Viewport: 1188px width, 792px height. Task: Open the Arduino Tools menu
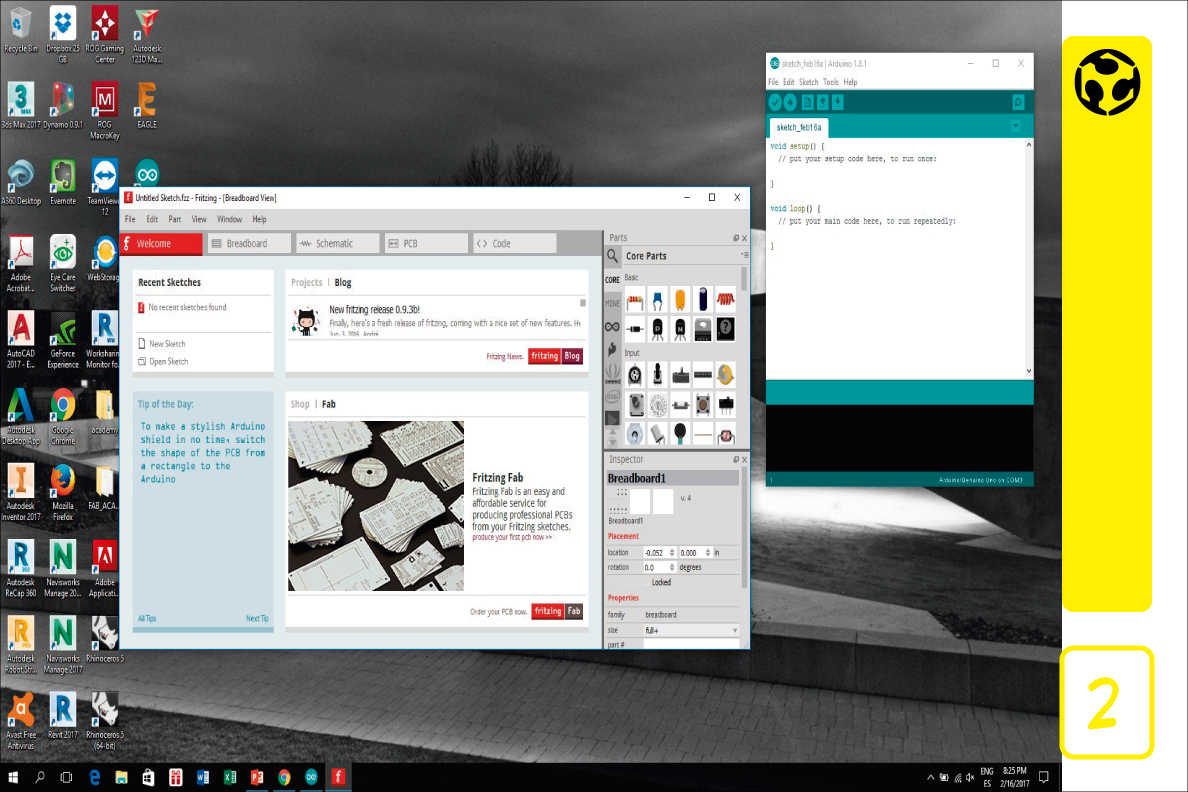point(830,82)
